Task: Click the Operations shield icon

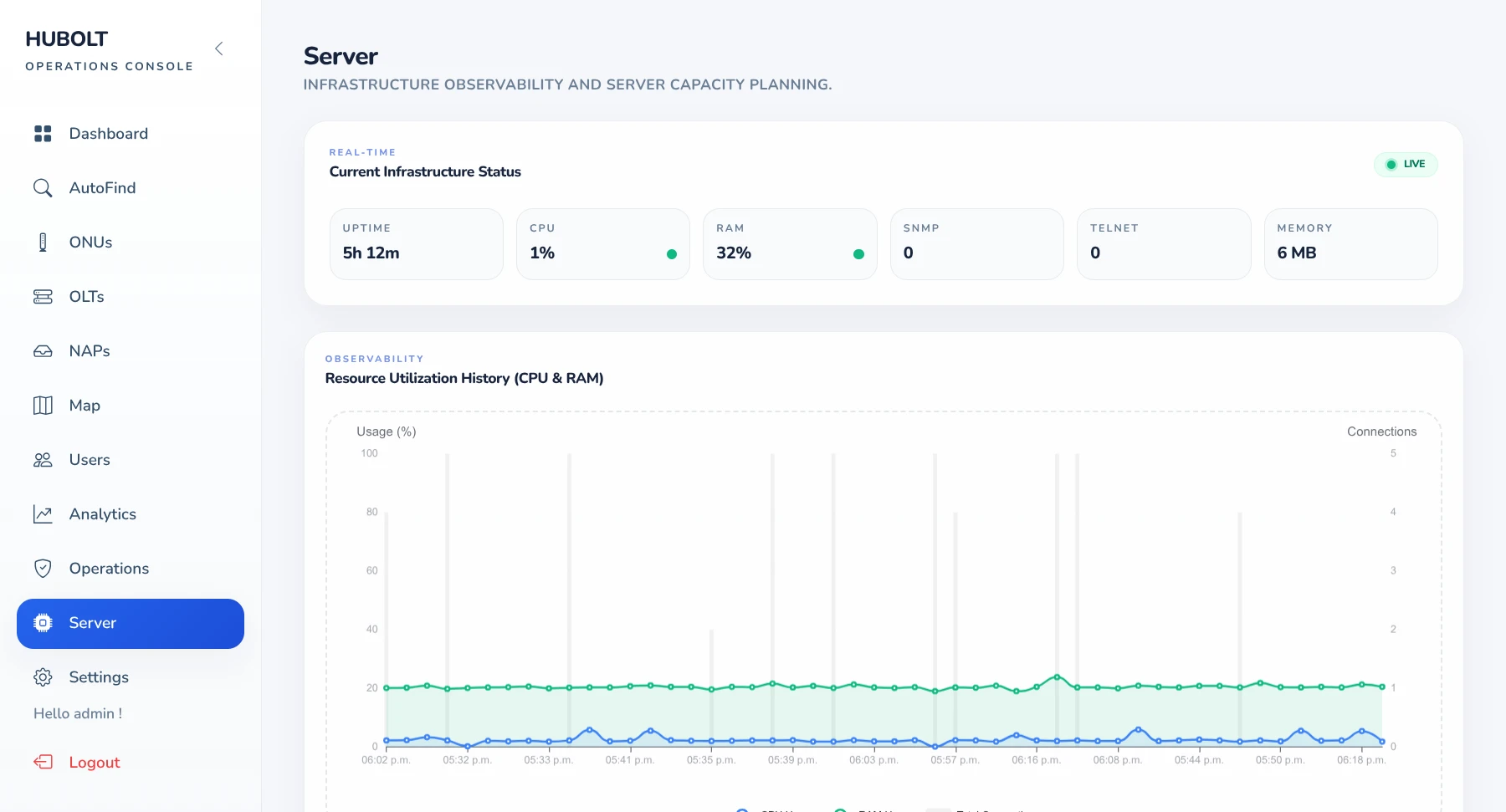Action: tap(43, 569)
